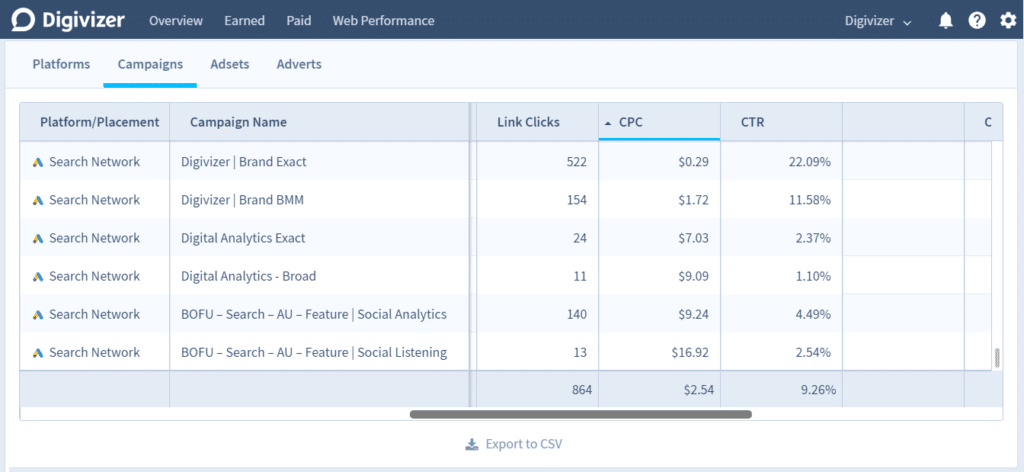Click Google Ads icon in Brand Exact row
The image size is (1024, 472).
pos(38,162)
